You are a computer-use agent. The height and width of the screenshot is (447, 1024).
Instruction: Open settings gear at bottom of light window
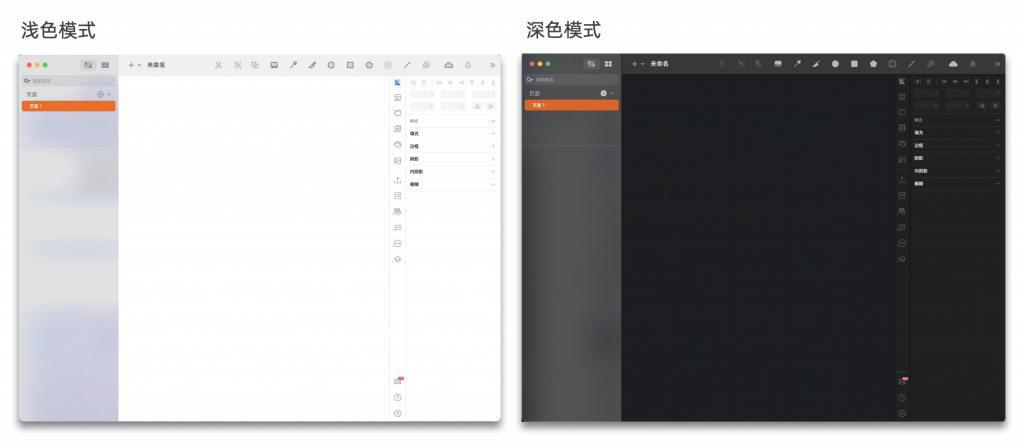point(397,413)
